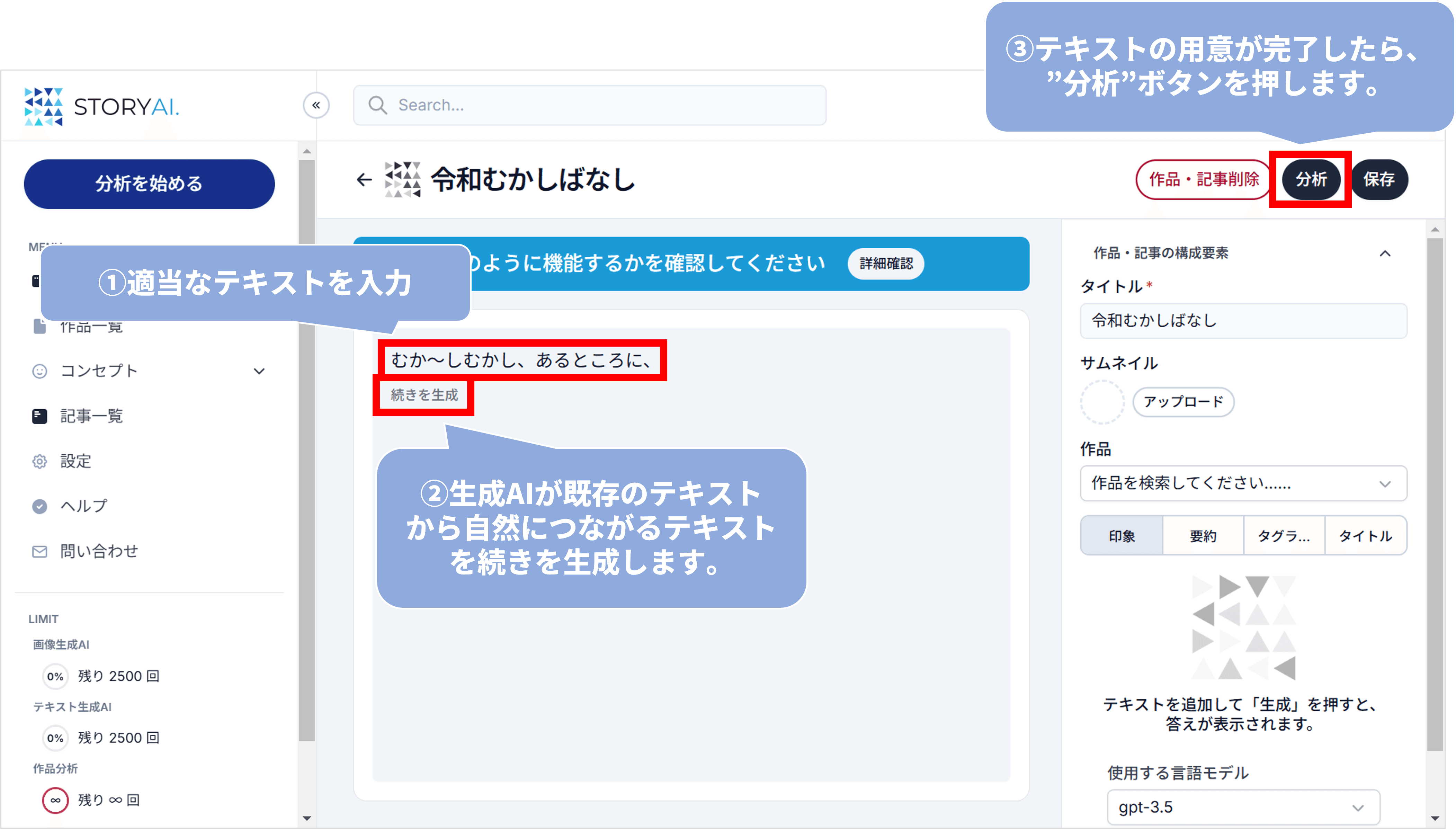
Task: Click the 分析を始める button
Action: point(149,184)
